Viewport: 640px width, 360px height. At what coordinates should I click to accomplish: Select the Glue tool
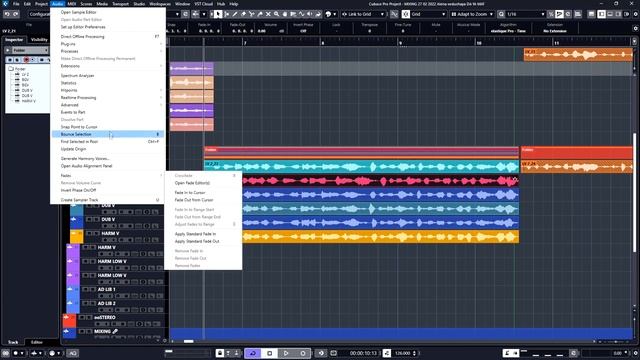point(260,14)
